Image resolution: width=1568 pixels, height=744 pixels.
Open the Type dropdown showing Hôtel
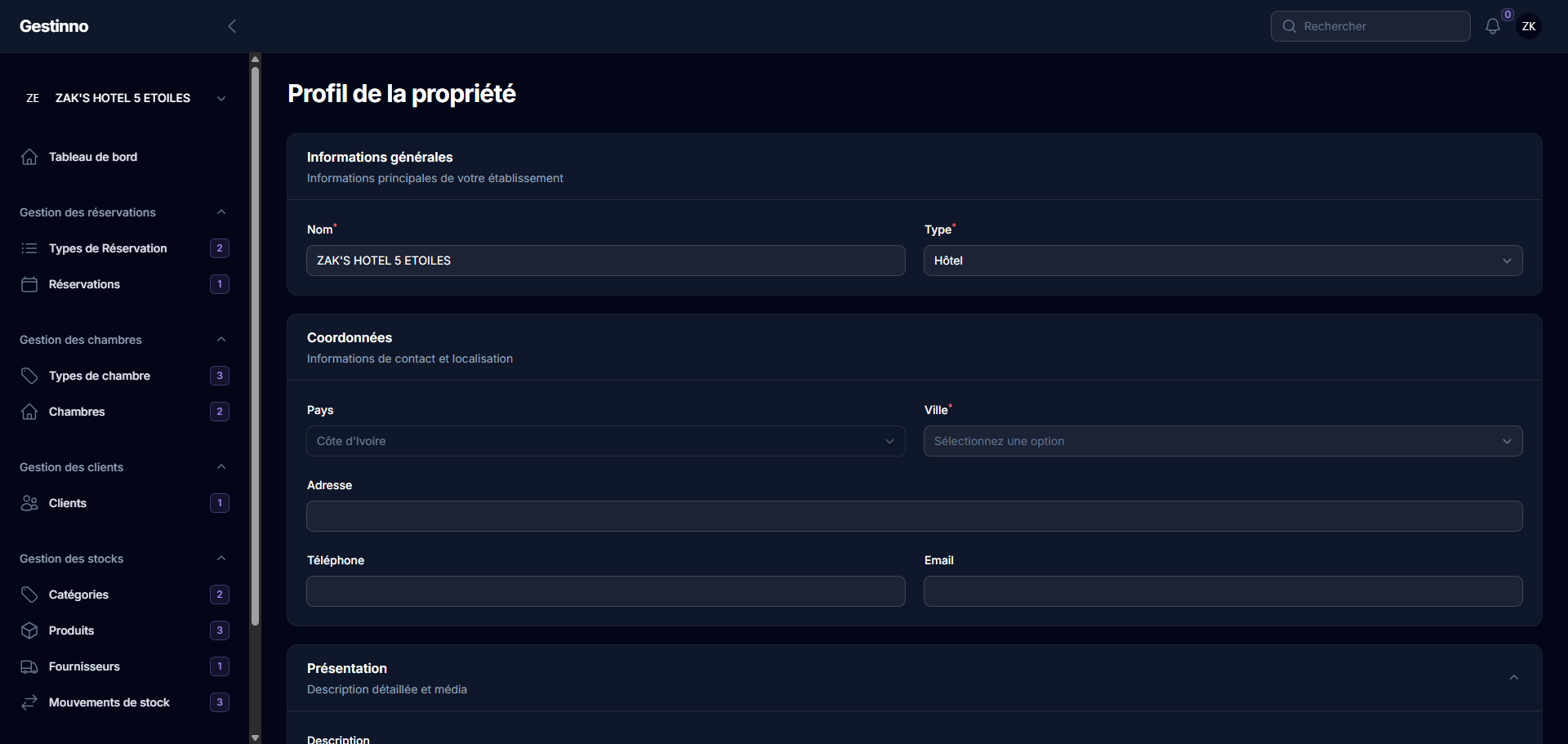[1223, 261]
